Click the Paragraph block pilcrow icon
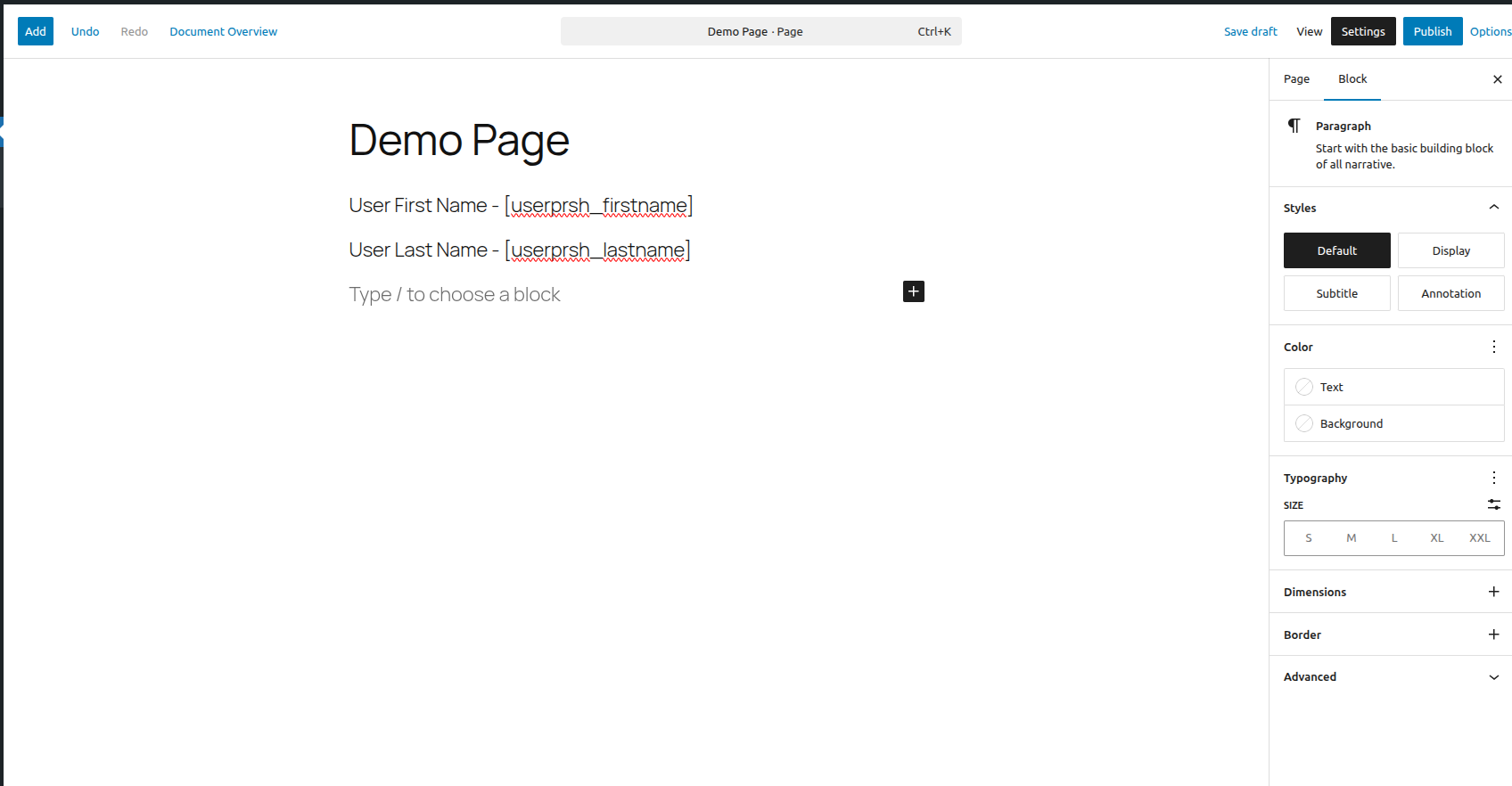The width and height of the screenshot is (1512, 786). pyautogui.click(x=1294, y=126)
